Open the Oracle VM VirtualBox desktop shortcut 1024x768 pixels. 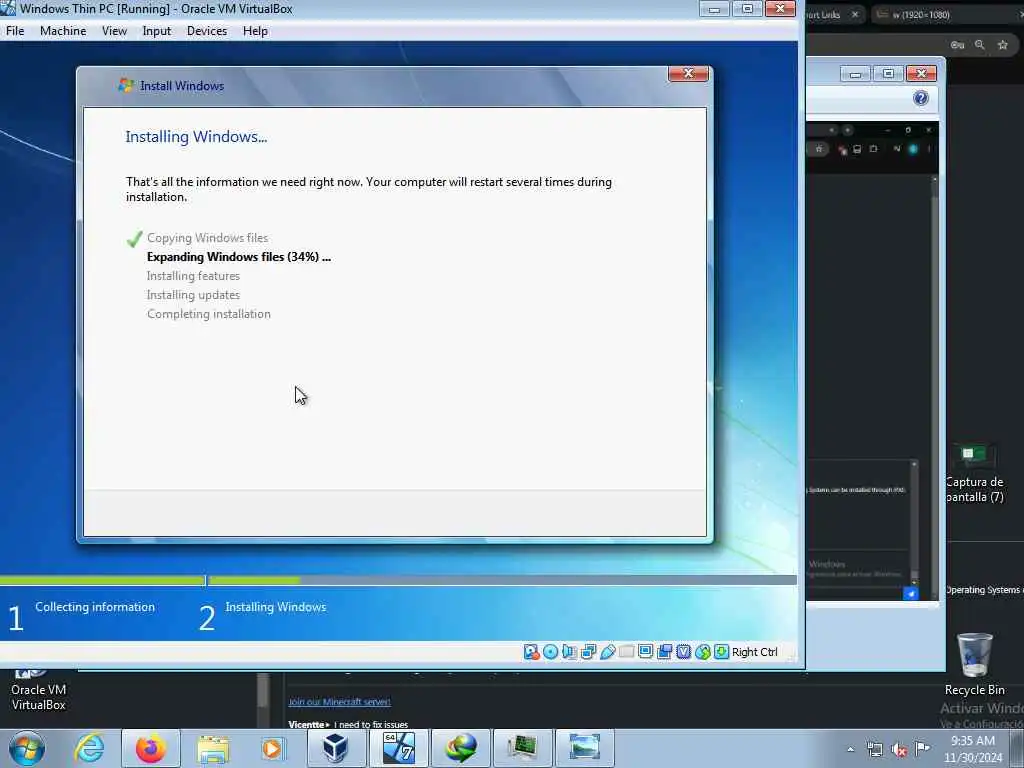[x=39, y=690]
